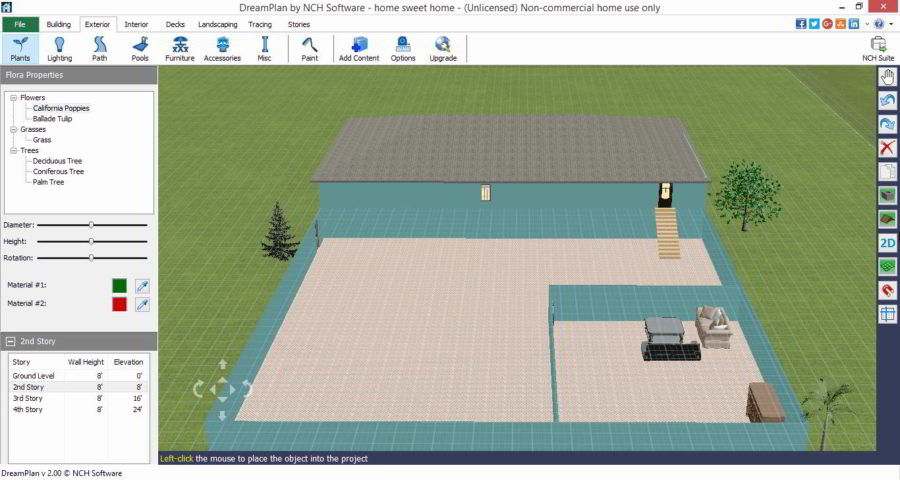This screenshot has height=480, width=900.
Task: Select the 4th Story row
Action: [x=78, y=409]
